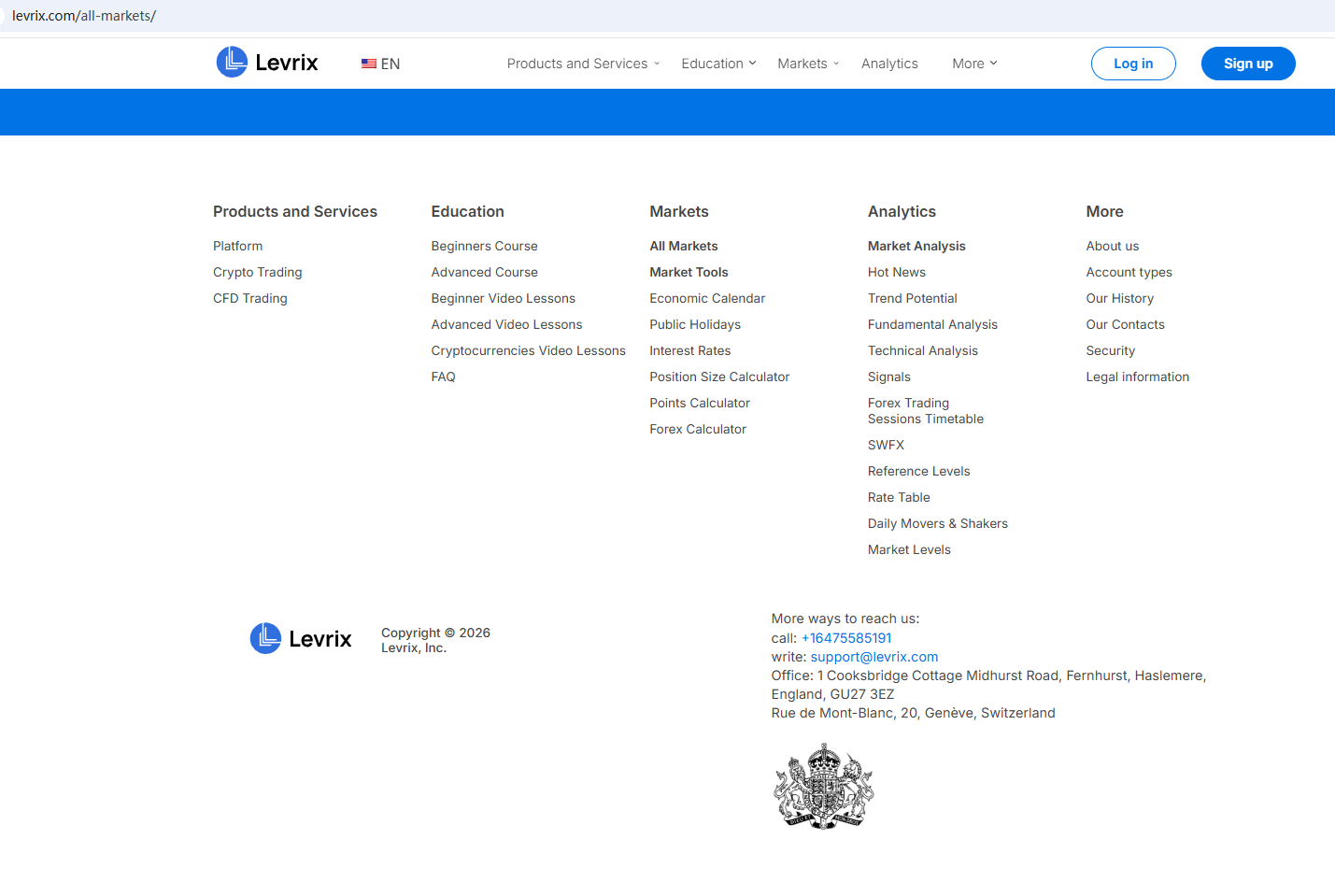Click the Levrix logo in header
The width and height of the screenshot is (1335, 896).
[267, 63]
